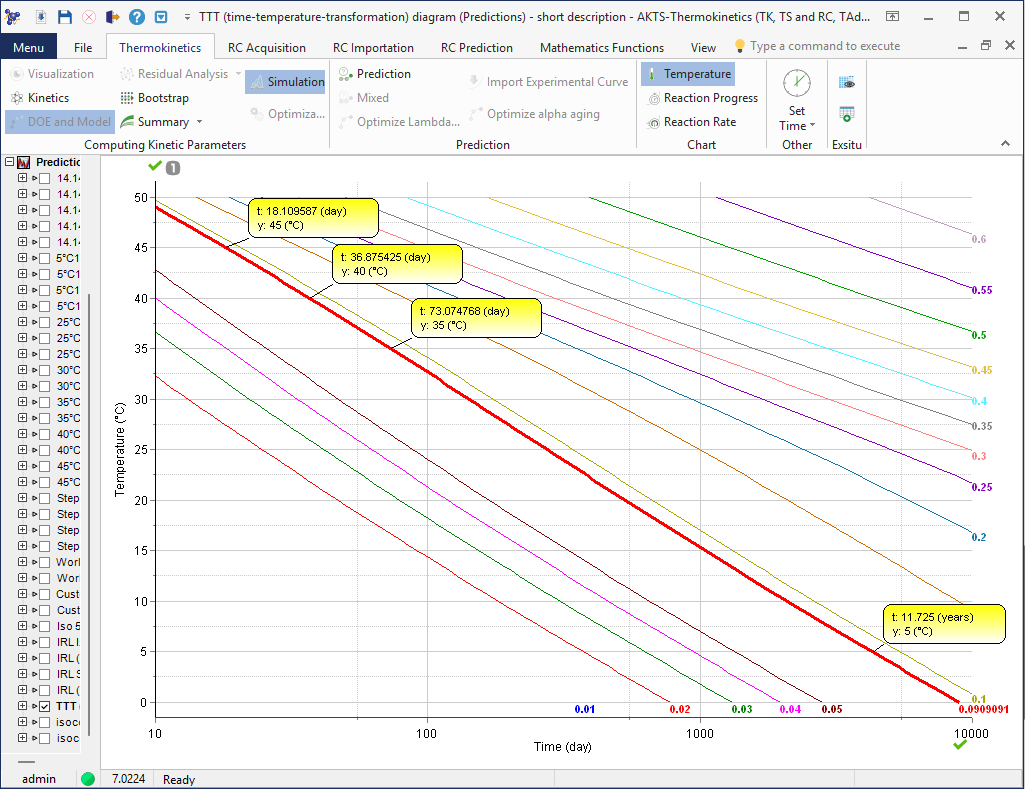The height and width of the screenshot is (789, 1025).
Task: Click the Save disk icon in title bar
Action: (x=64, y=17)
